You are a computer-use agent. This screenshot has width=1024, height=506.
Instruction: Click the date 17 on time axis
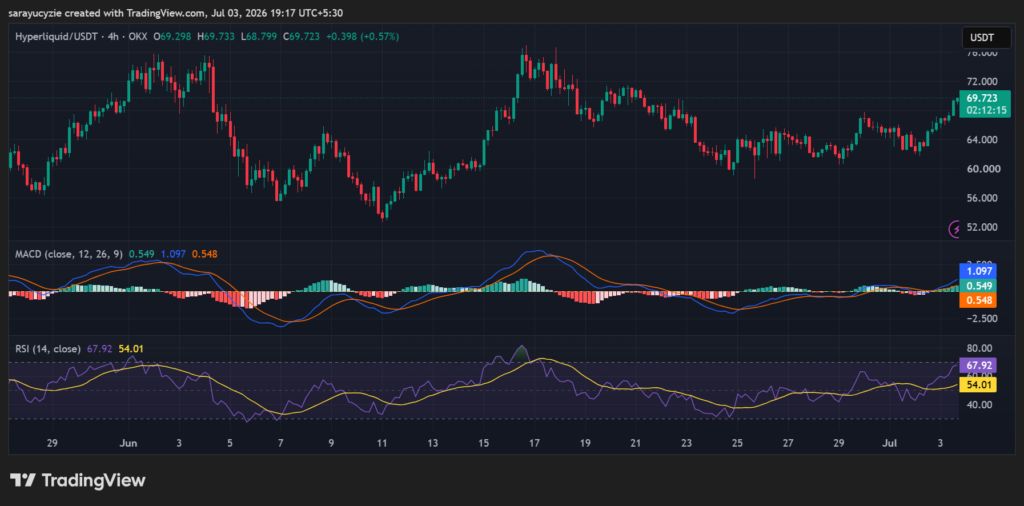pos(534,443)
